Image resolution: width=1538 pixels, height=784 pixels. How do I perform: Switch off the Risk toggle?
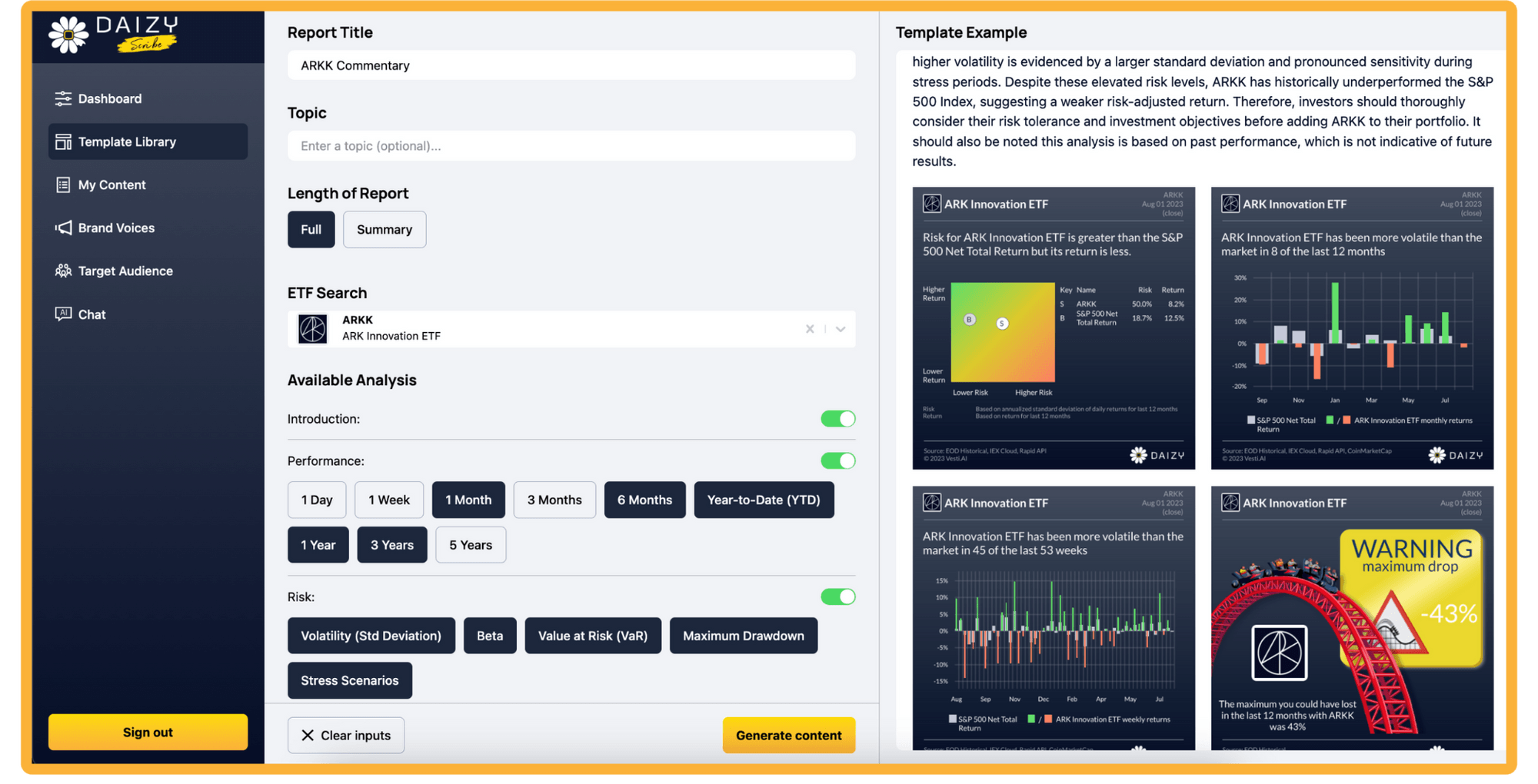click(x=838, y=596)
